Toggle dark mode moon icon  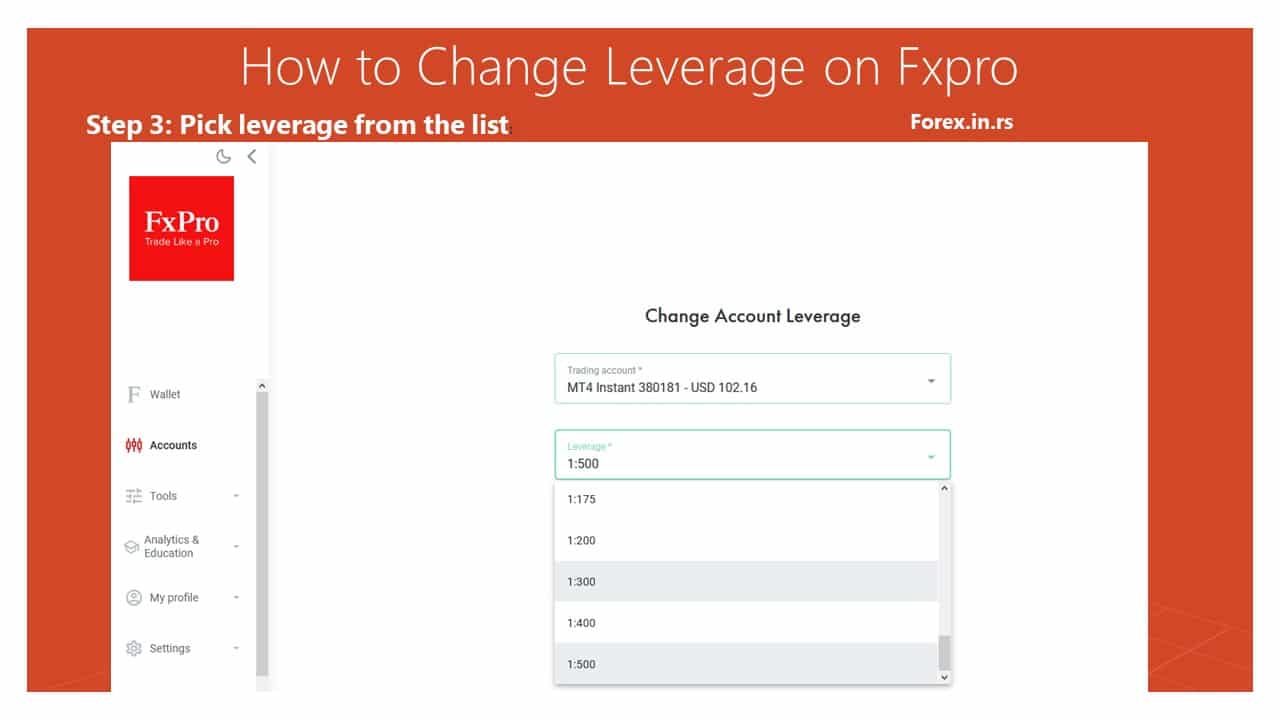coord(224,156)
